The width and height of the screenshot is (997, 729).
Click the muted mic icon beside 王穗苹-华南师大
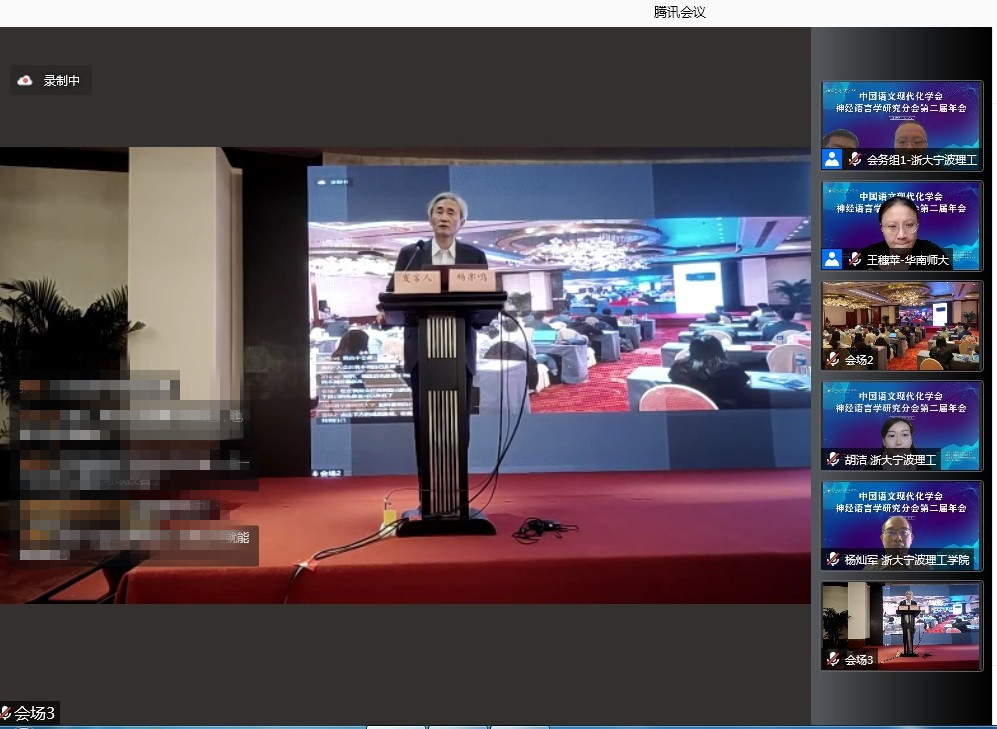pos(855,259)
